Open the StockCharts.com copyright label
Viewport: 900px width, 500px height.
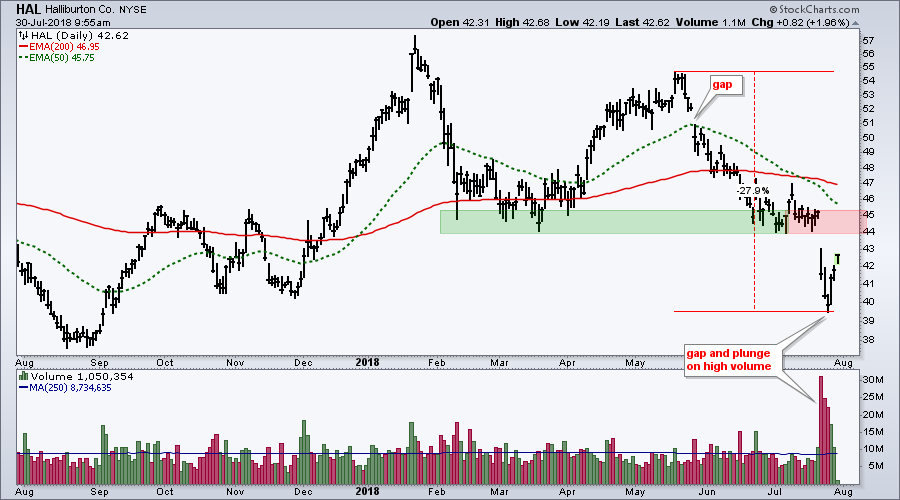click(x=814, y=9)
